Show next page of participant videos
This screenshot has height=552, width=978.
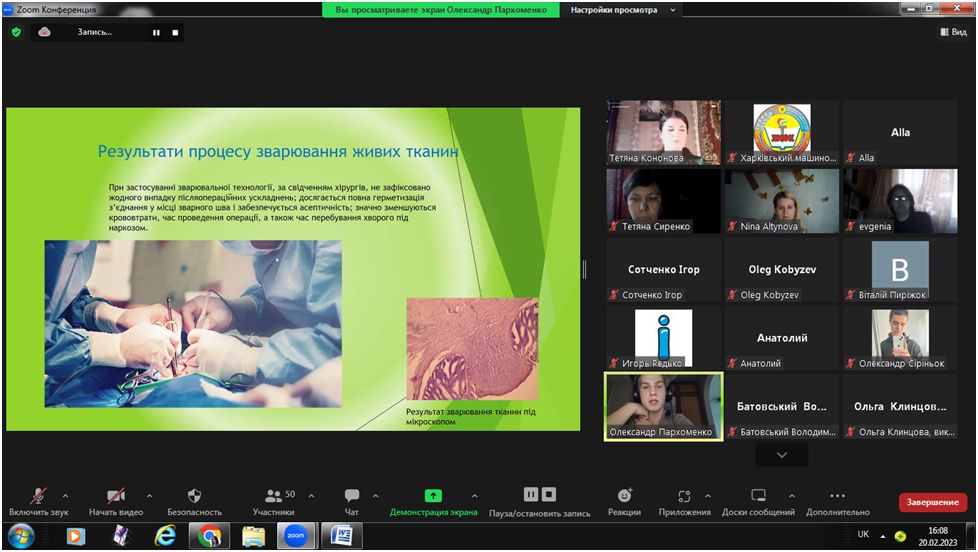[x=782, y=455]
